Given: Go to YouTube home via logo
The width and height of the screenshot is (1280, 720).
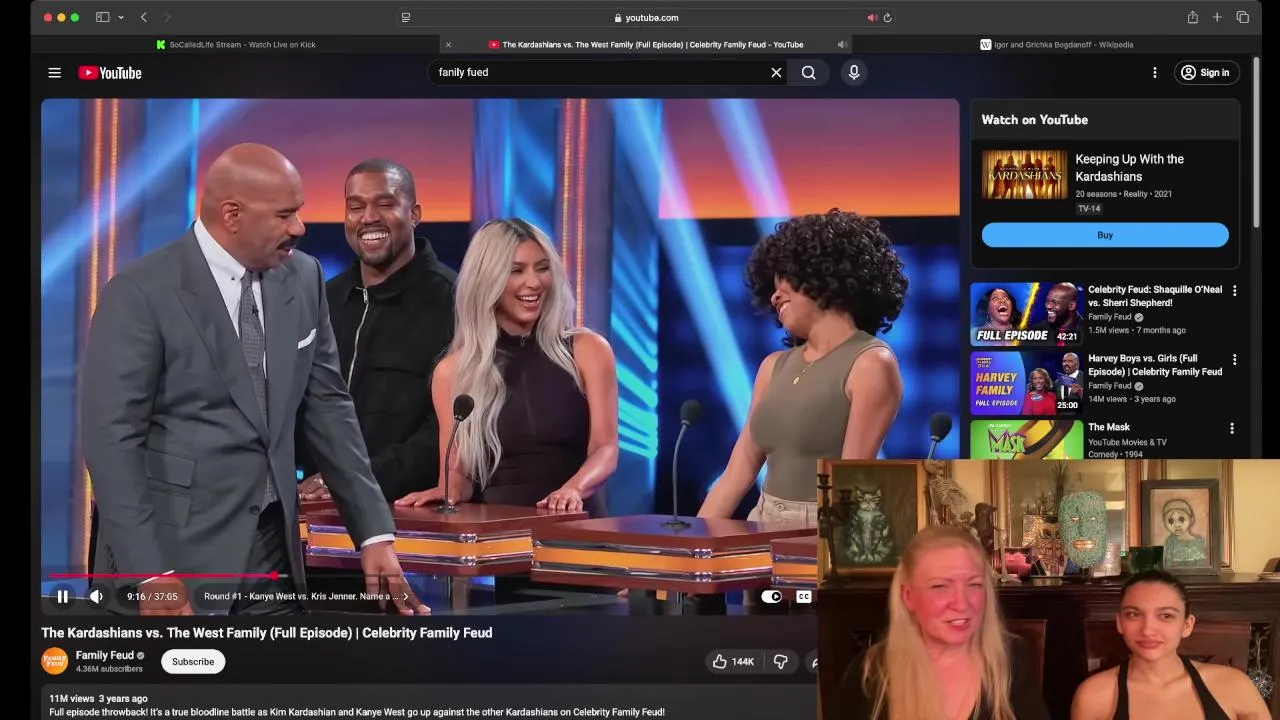Looking at the screenshot, I should (110, 73).
